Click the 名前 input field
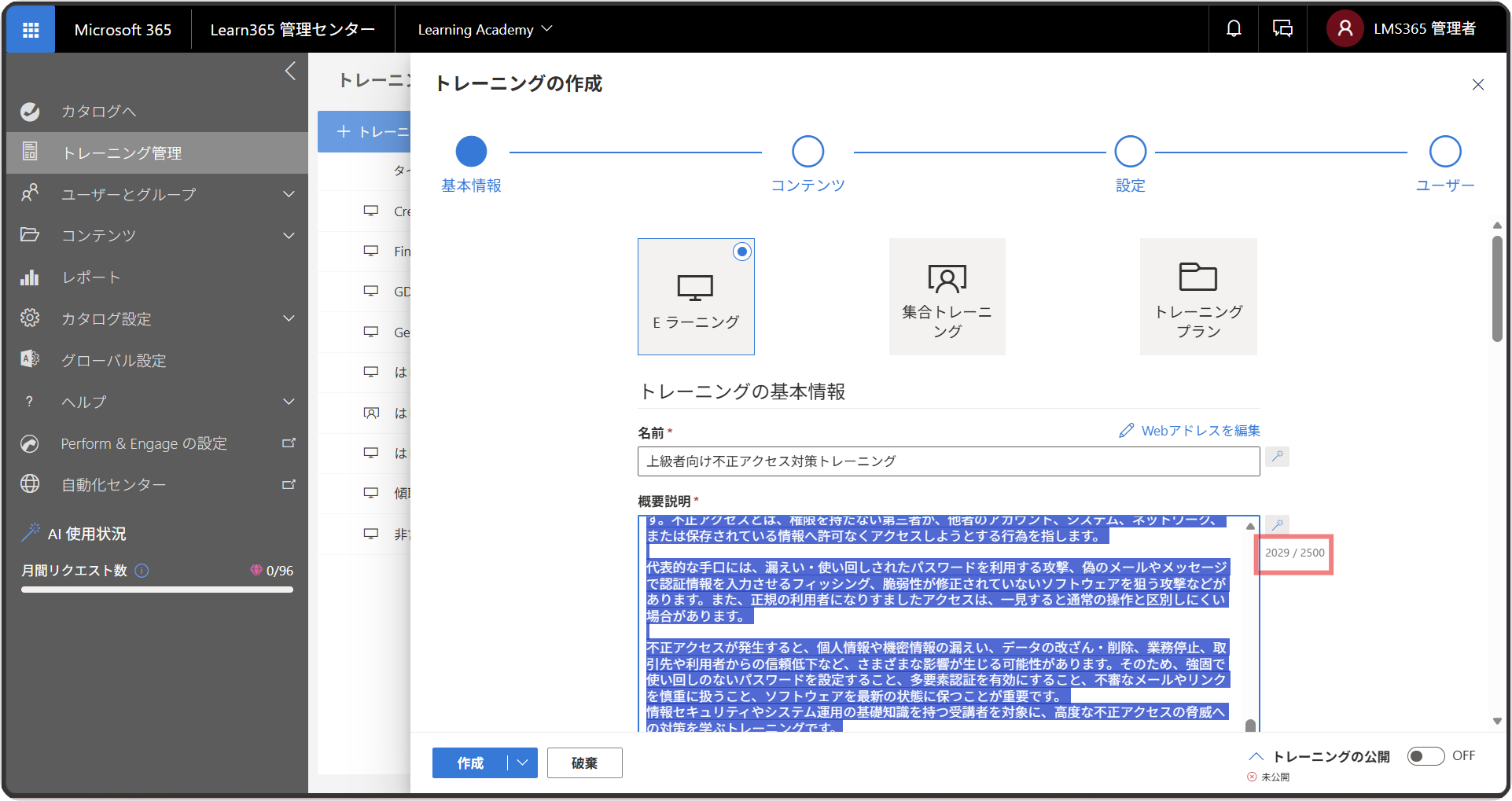Screen dimensions: 1512x801 (948, 461)
